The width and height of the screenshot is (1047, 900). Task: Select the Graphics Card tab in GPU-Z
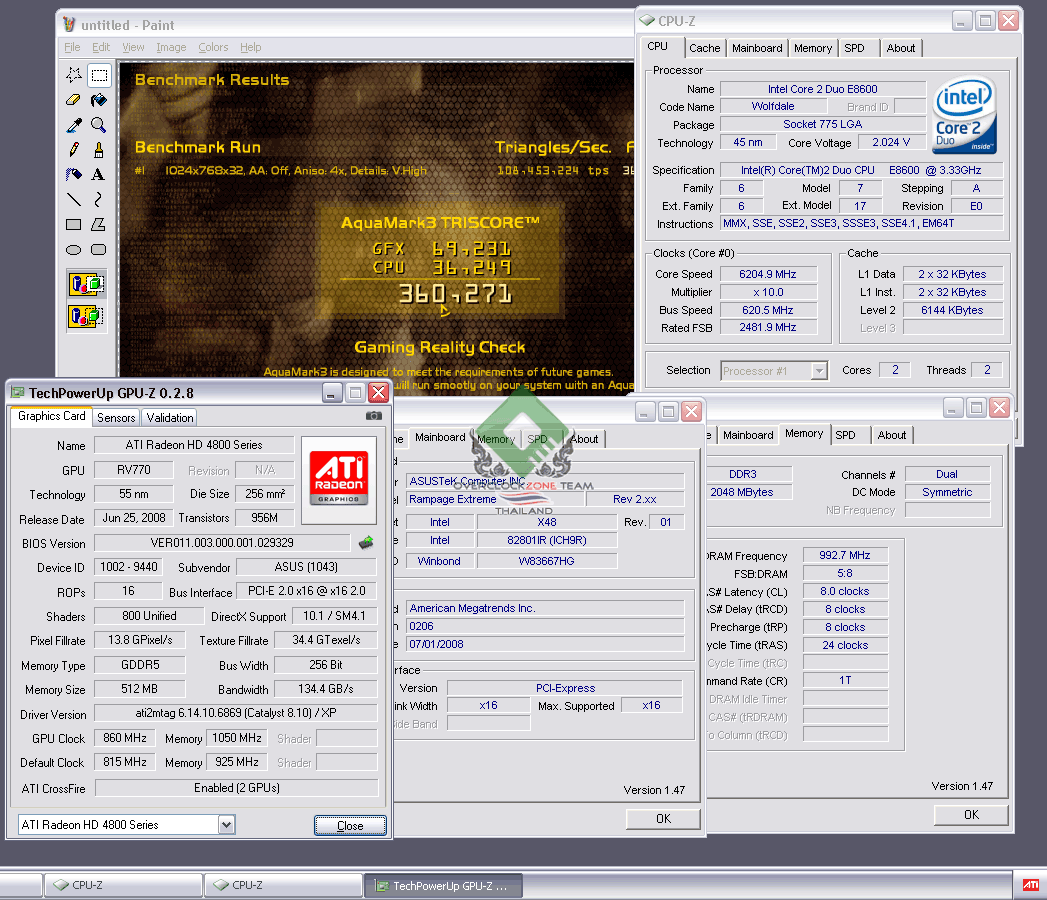click(51, 416)
